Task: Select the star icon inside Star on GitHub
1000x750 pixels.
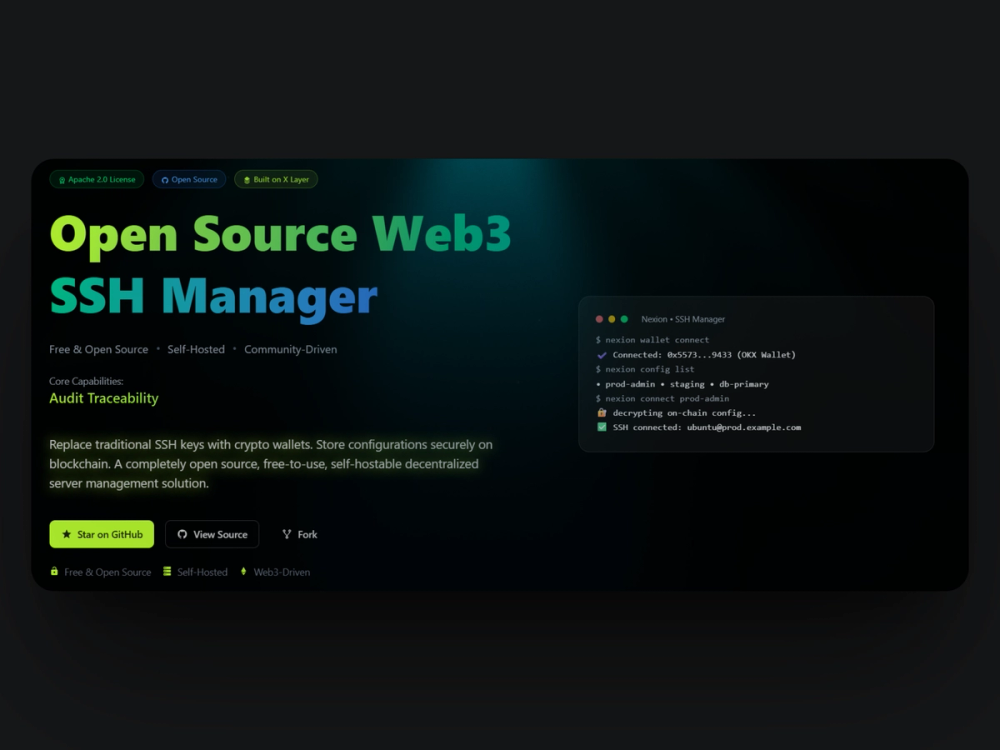Action: click(68, 534)
